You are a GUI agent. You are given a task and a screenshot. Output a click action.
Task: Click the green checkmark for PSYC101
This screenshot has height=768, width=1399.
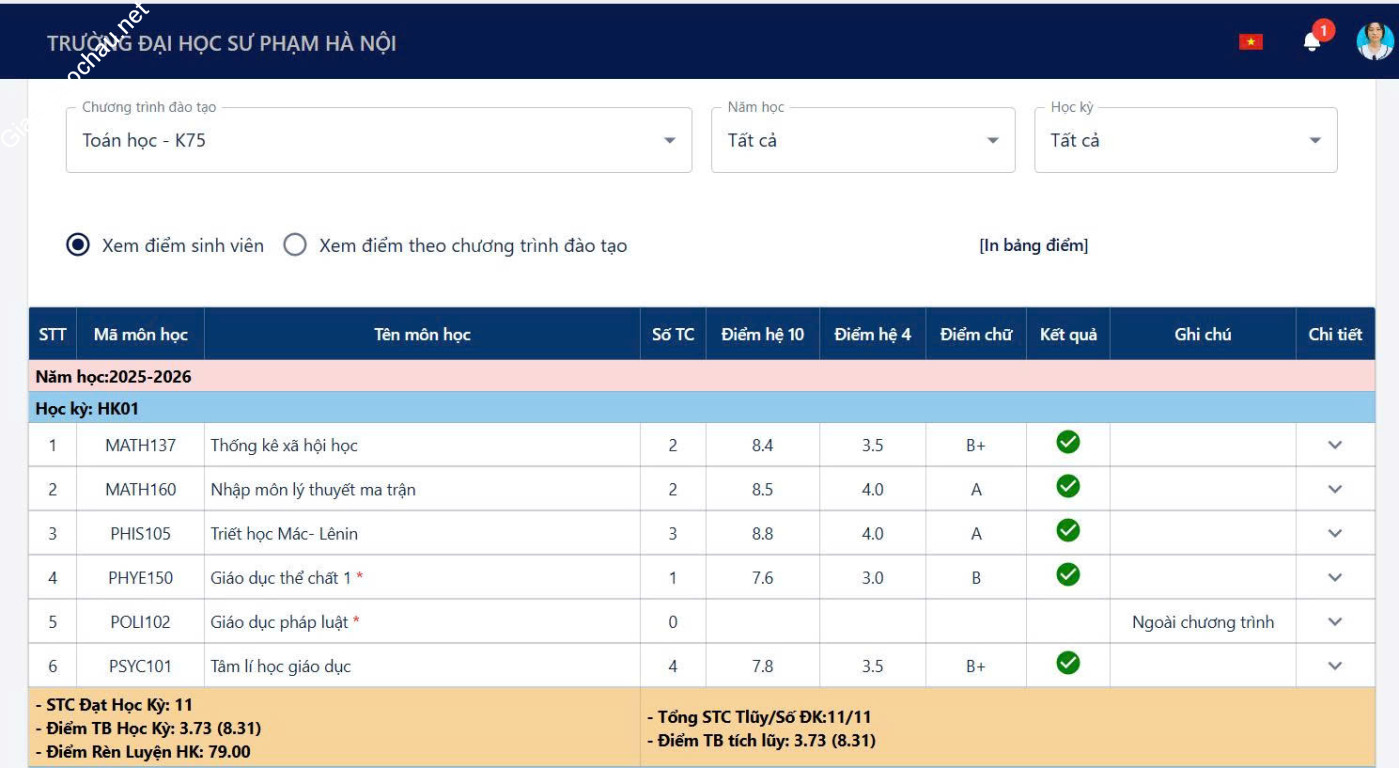click(x=1068, y=662)
